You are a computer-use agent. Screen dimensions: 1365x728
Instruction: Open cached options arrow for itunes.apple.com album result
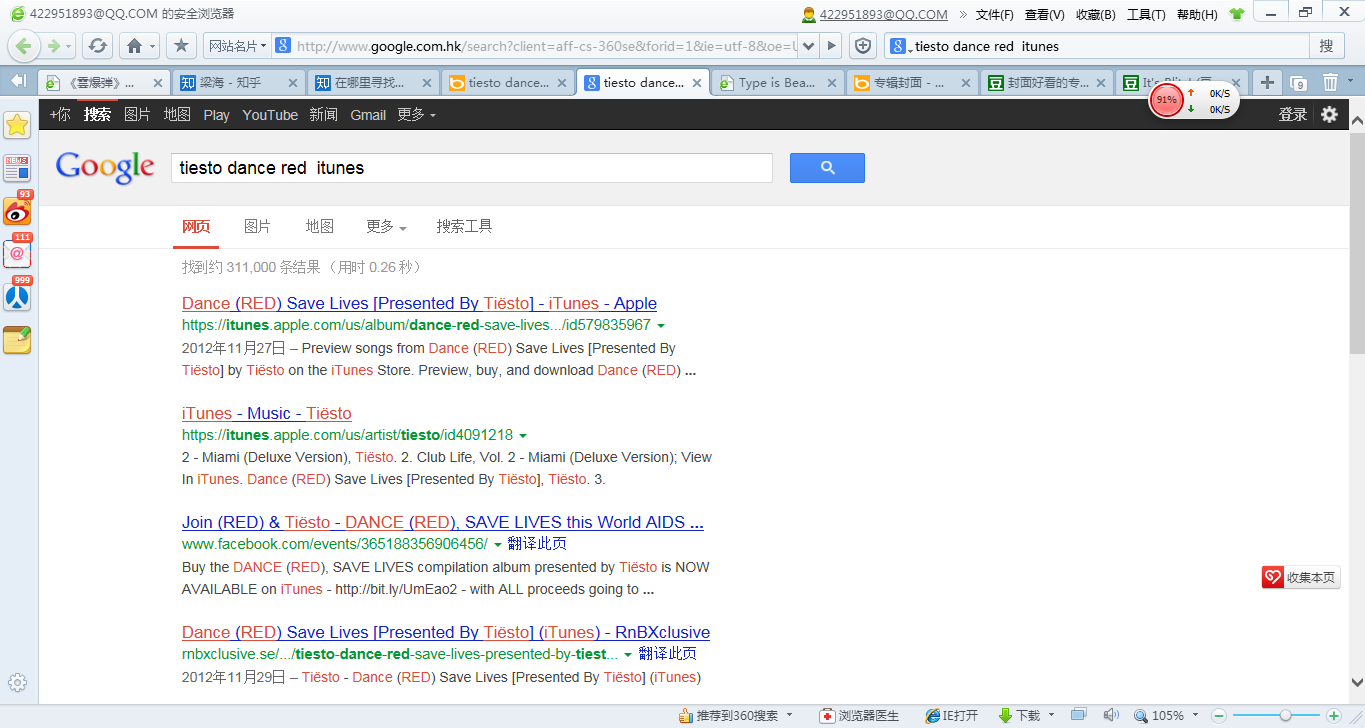click(x=661, y=326)
